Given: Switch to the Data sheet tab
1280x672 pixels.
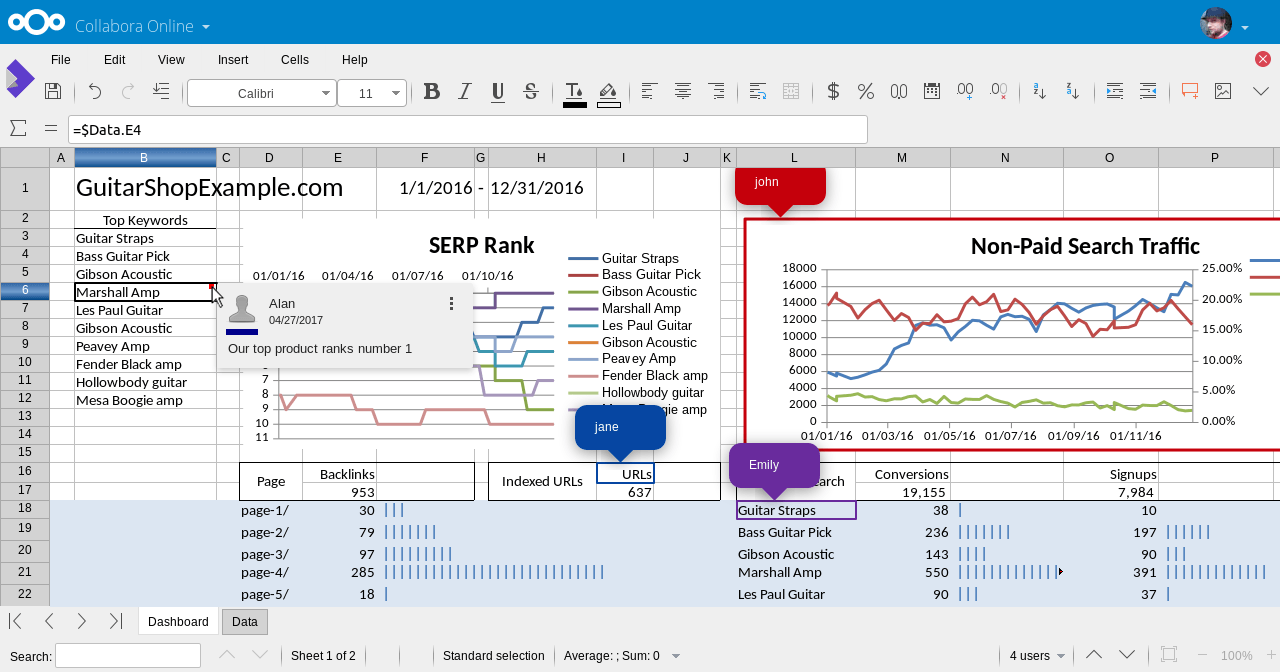Looking at the screenshot, I should (x=244, y=621).
